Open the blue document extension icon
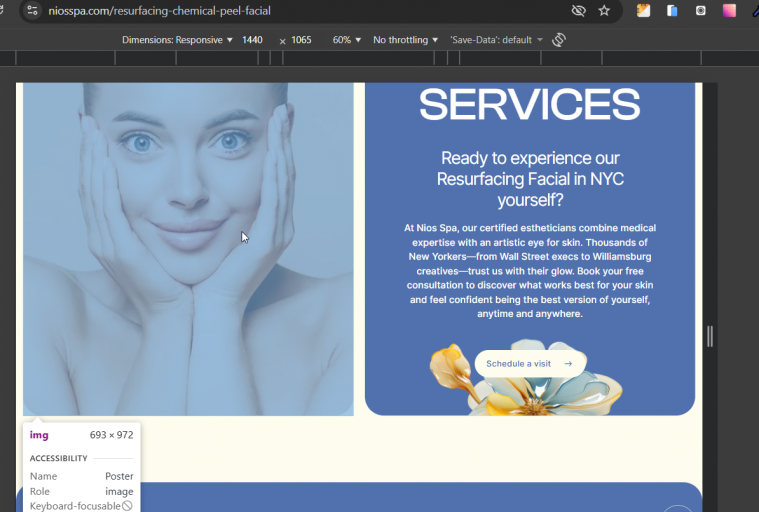Image resolution: width=759 pixels, height=512 pixels. coord(672,10)
